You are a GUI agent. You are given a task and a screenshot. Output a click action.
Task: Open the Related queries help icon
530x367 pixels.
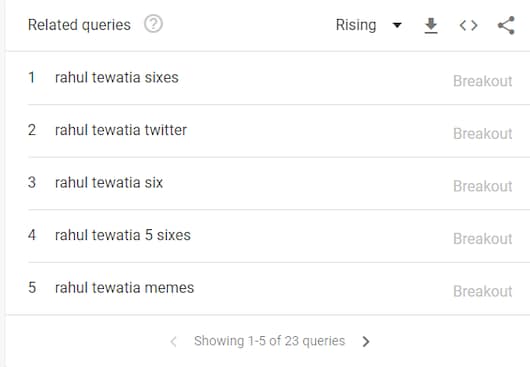click(153, 24)
